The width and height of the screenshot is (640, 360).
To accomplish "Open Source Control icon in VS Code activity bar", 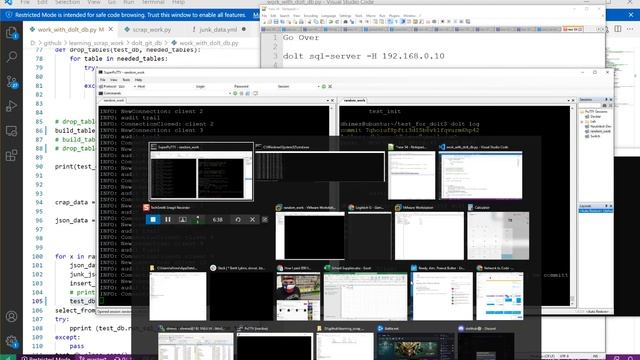I will coord(11,82).
